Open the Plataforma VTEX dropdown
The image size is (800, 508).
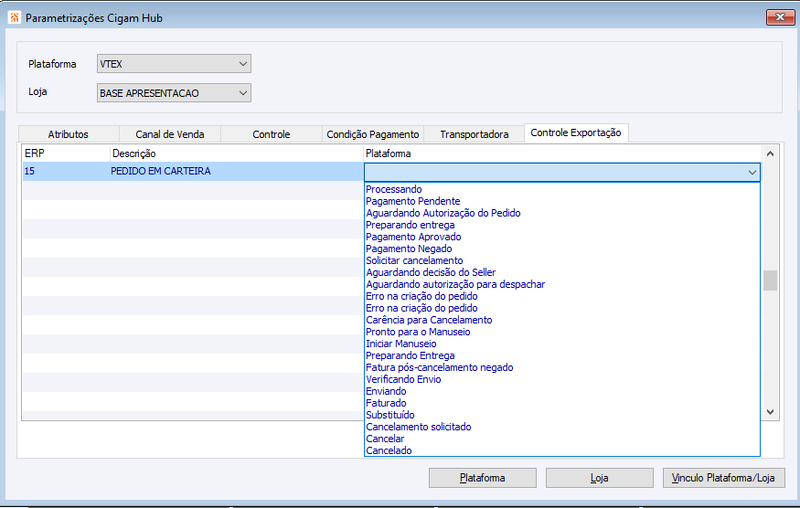click(174, 64)
